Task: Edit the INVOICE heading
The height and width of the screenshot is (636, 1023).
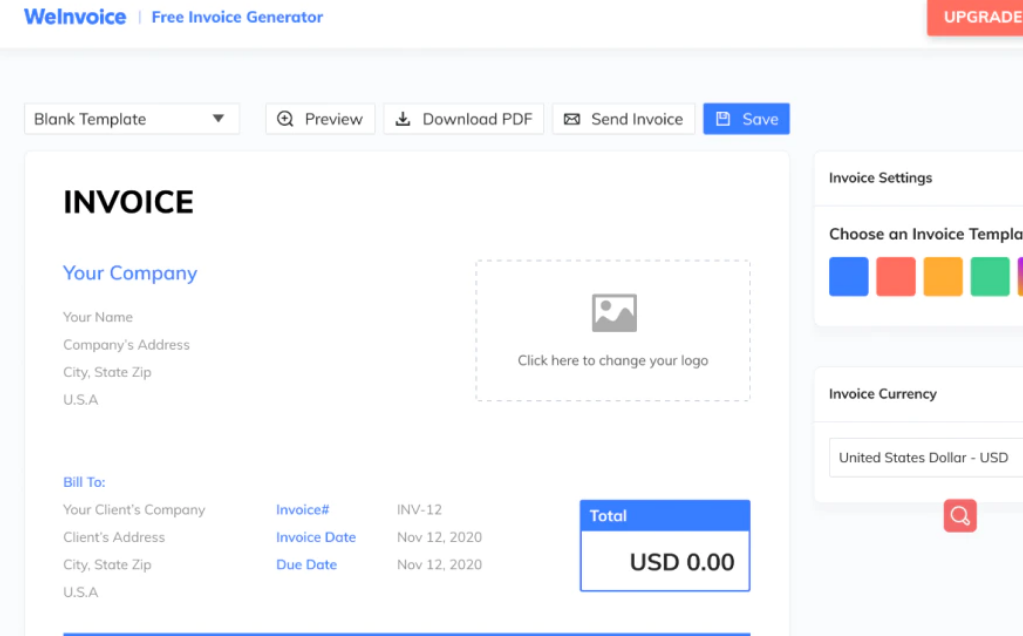Action: 129,202
